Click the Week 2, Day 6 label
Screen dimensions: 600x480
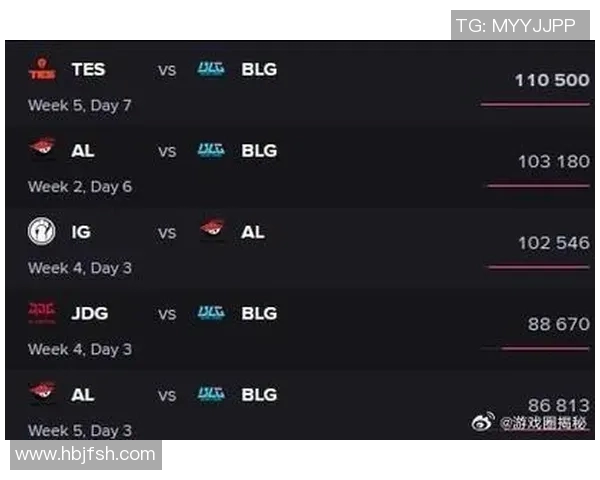point(80,186)
